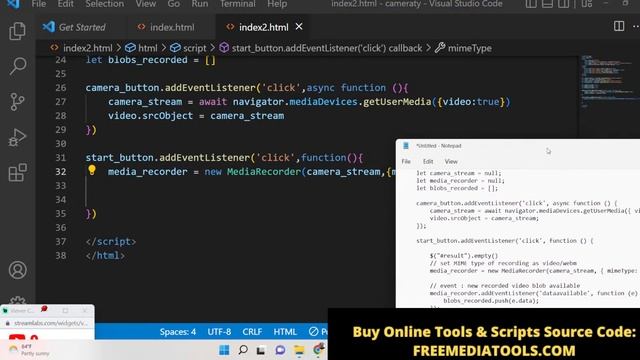This screenshot has height=360, width=640.
Task: Toggle the secondary sidebar layout icon
Action: point(563,4)
